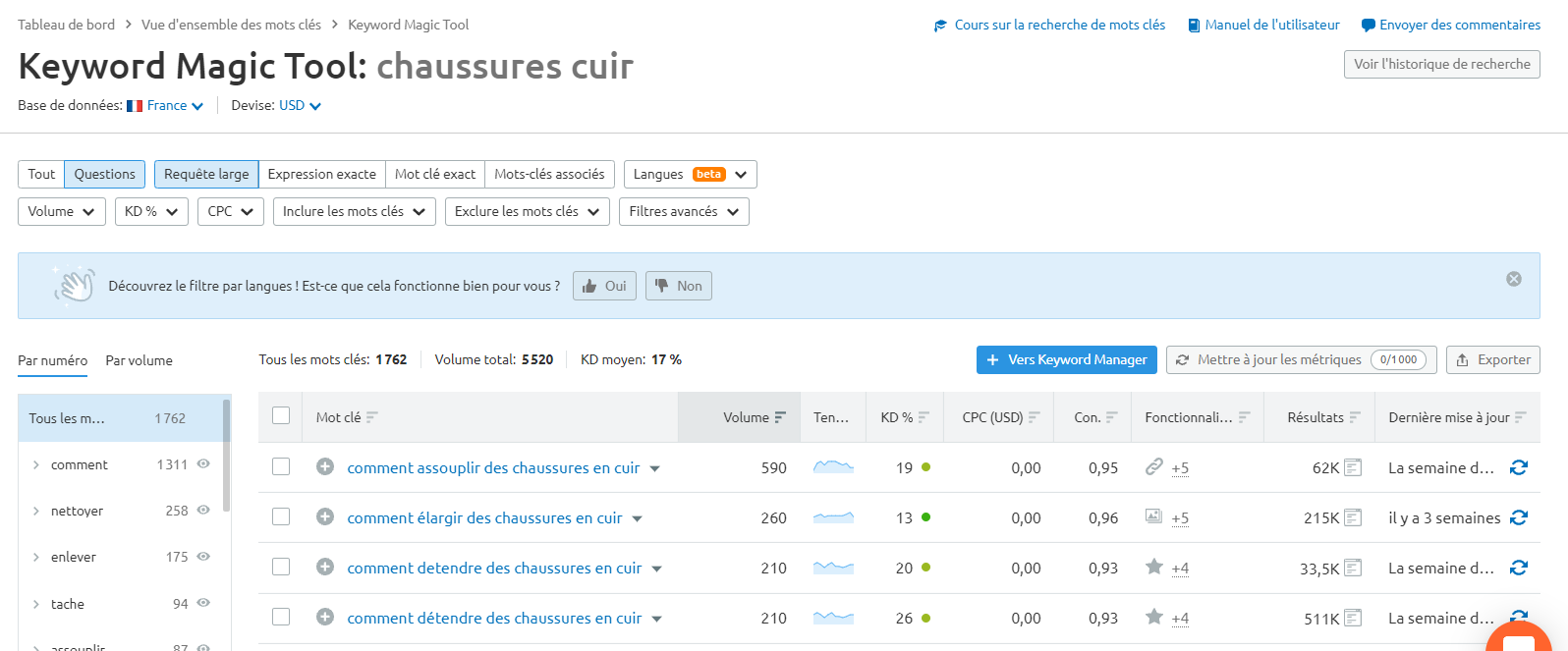1568x651 pixels.
Task: Check 'comment détendre des chaussures en cuir' row
Action: [x=281, y=617]
